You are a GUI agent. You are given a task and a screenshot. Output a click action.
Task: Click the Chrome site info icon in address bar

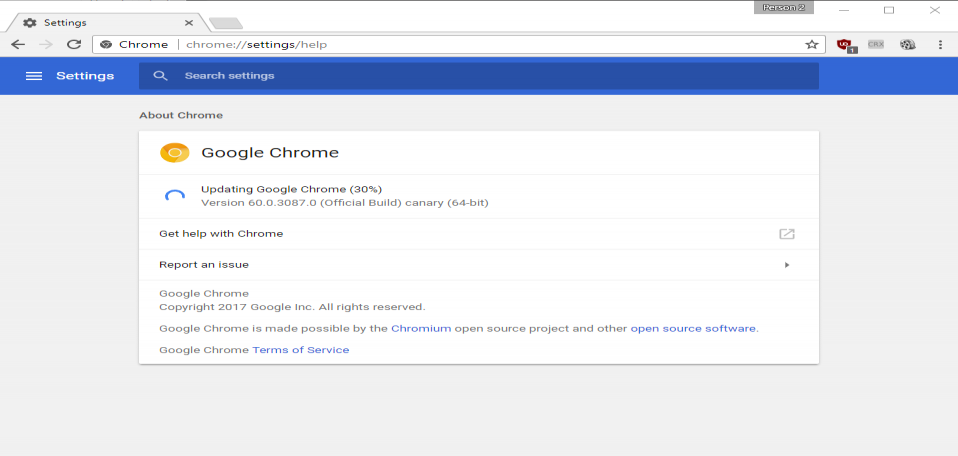coord(106,44)
